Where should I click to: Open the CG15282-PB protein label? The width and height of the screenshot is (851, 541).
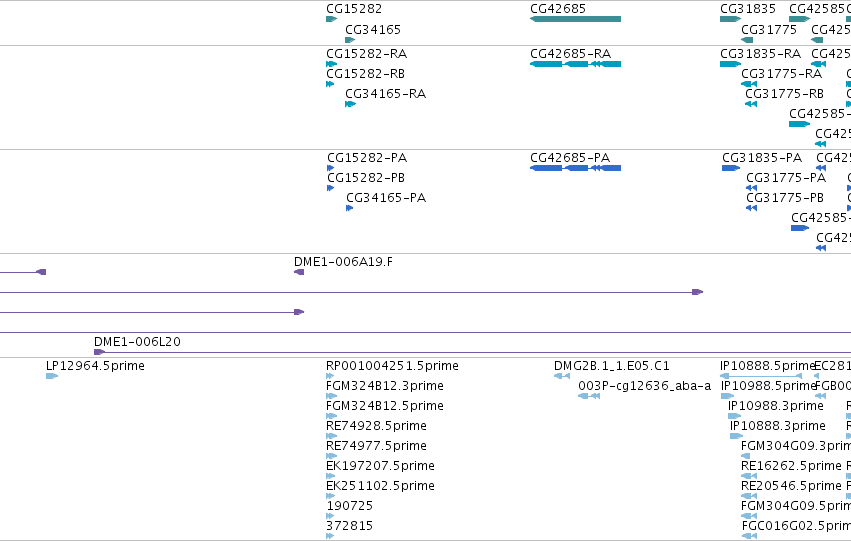366,178
